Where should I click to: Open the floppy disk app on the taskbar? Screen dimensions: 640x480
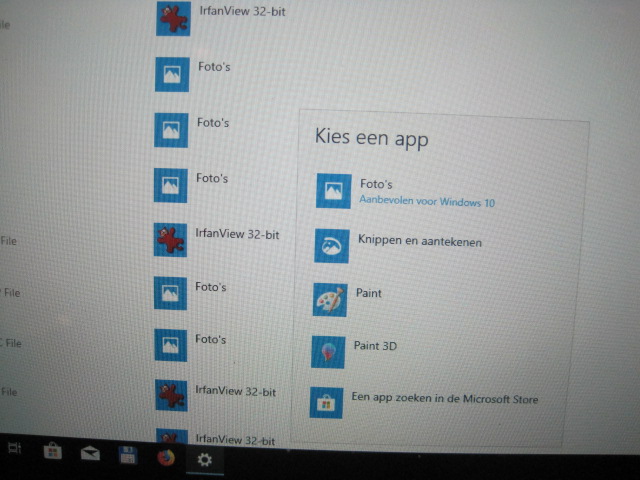point(128,456)
